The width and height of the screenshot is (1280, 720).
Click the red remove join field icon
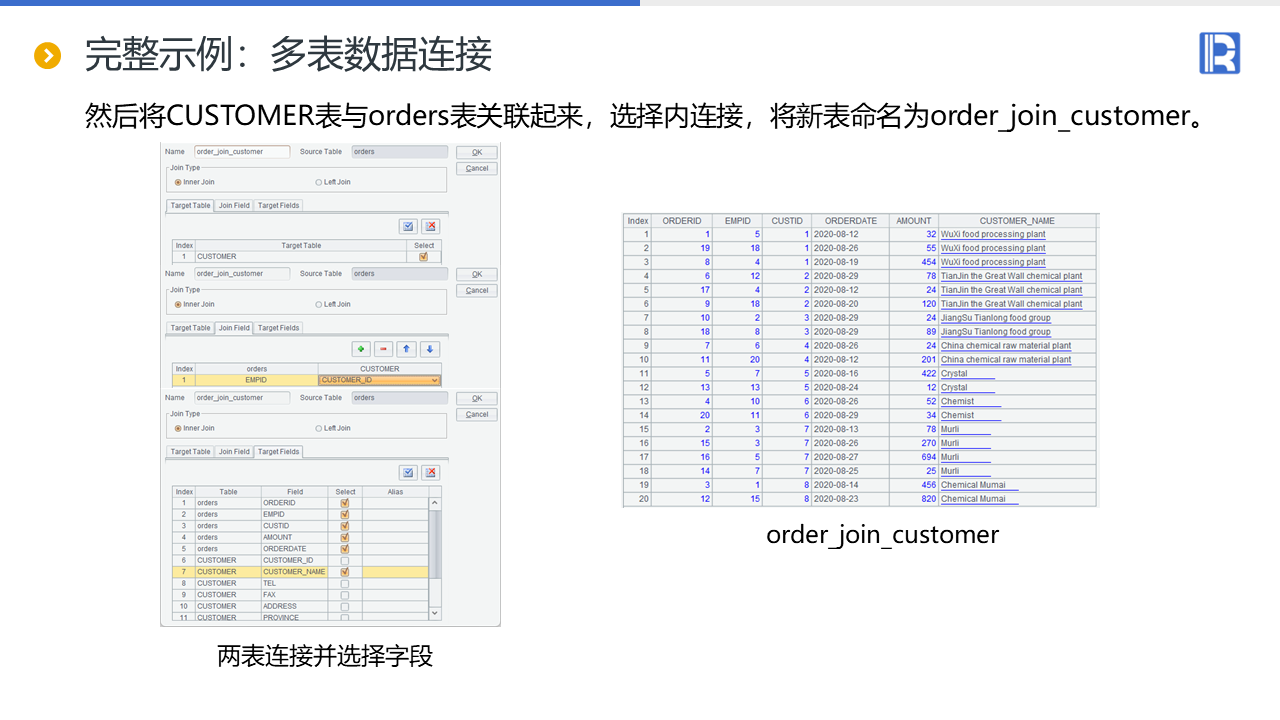384,349
